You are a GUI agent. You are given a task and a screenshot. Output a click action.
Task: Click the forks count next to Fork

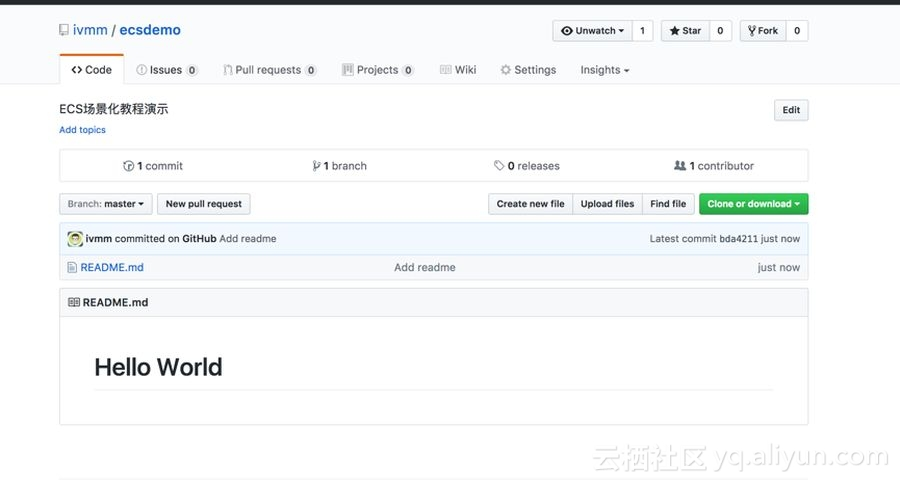[797, 31]
